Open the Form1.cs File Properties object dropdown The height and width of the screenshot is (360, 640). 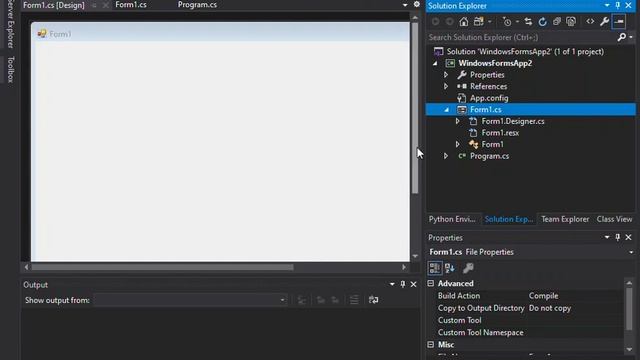tap(631, 252)
